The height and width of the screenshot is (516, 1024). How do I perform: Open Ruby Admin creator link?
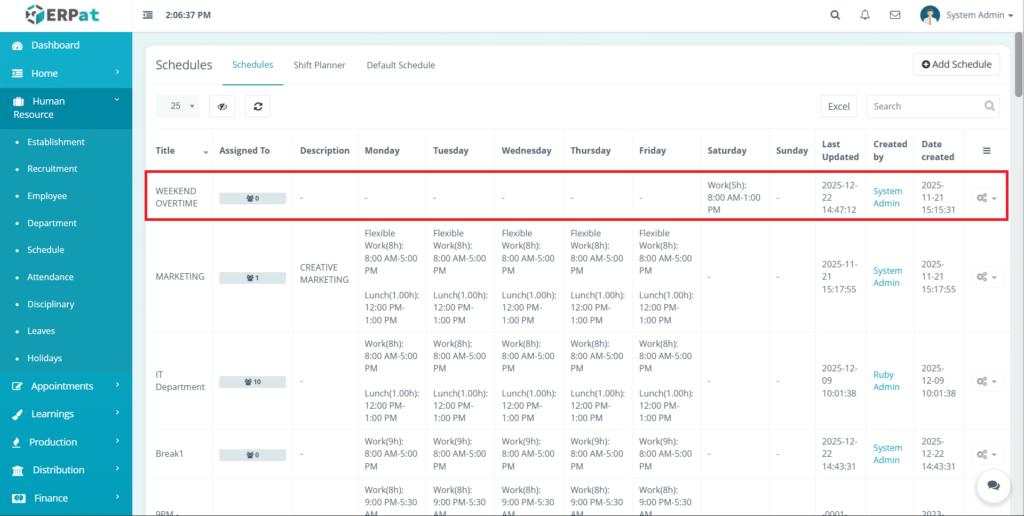tap(886, 381)
